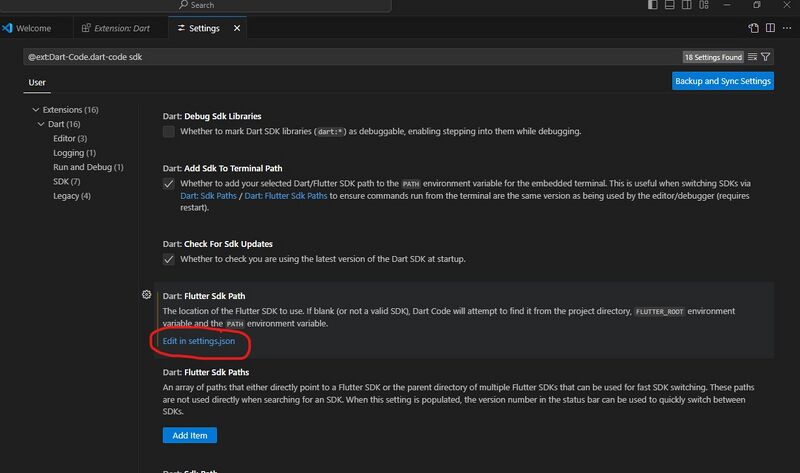Switch to the Welcome tab
The height and width of the screenshot is (473, 800).
[x=34, y=28]
